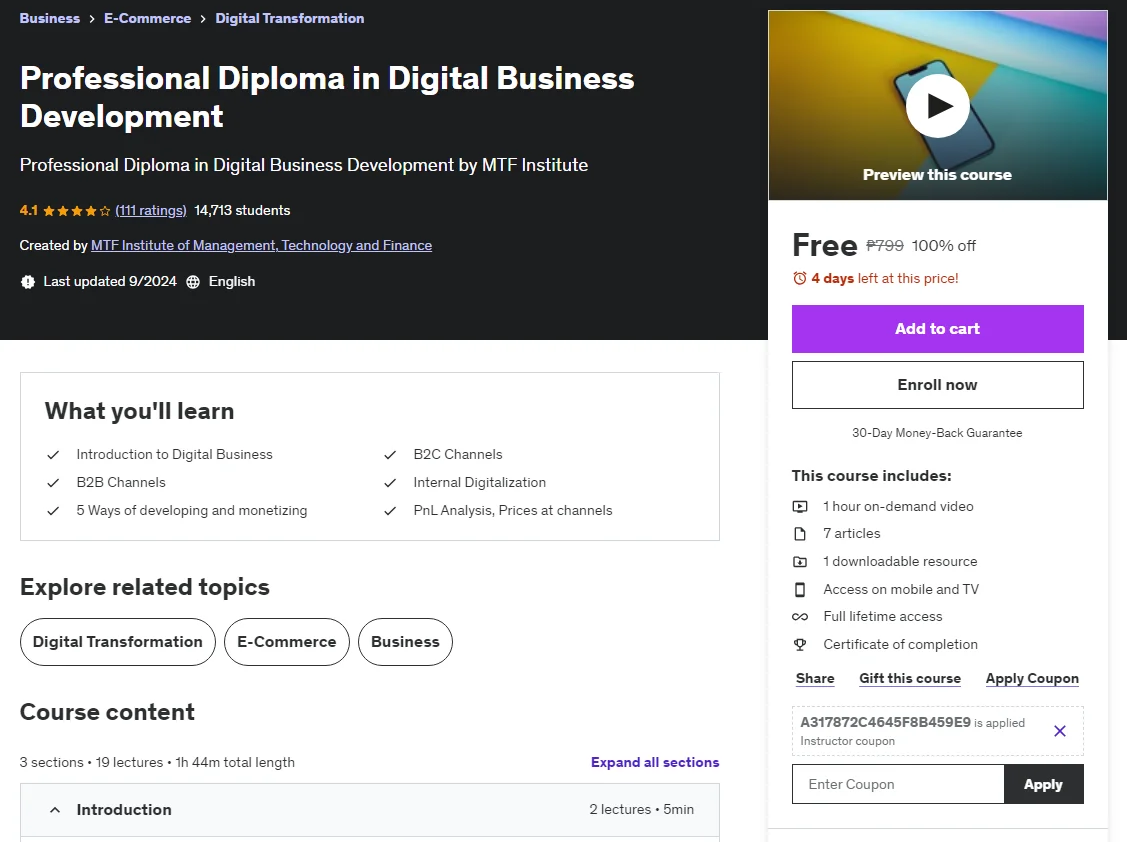Click the coupon code A317872C4645F8B459E9

(x=886, y=722)
